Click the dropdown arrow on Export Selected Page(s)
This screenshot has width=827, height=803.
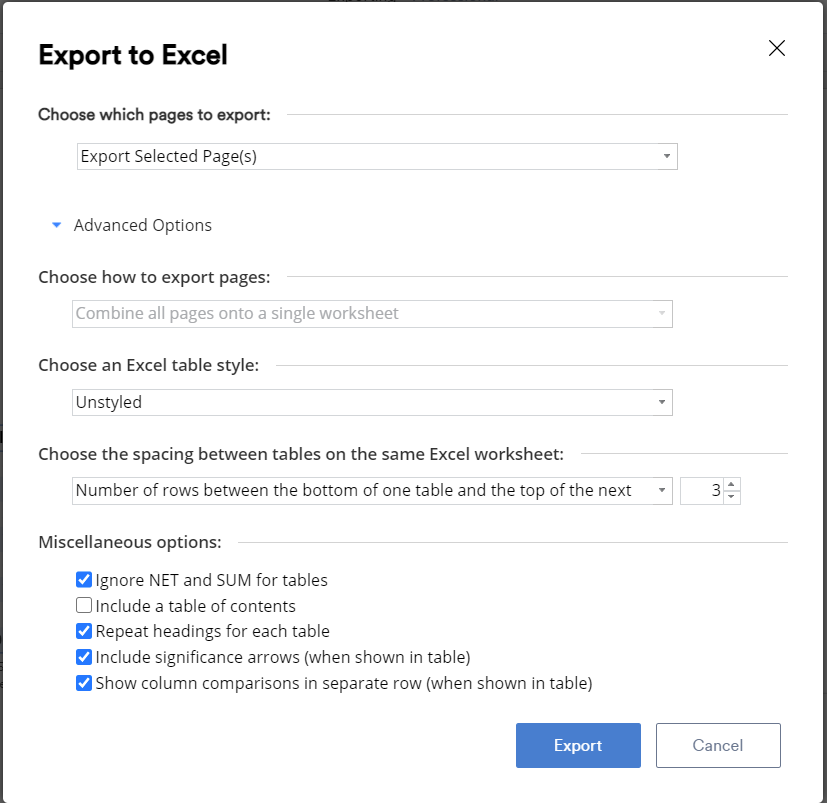(665, 156)
